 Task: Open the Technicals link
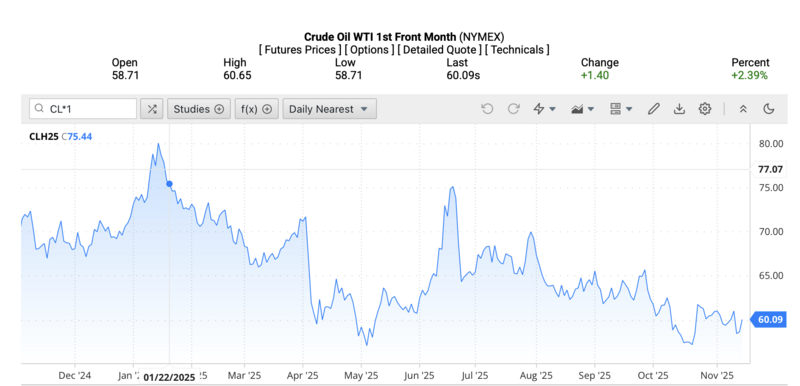(517, 49)
